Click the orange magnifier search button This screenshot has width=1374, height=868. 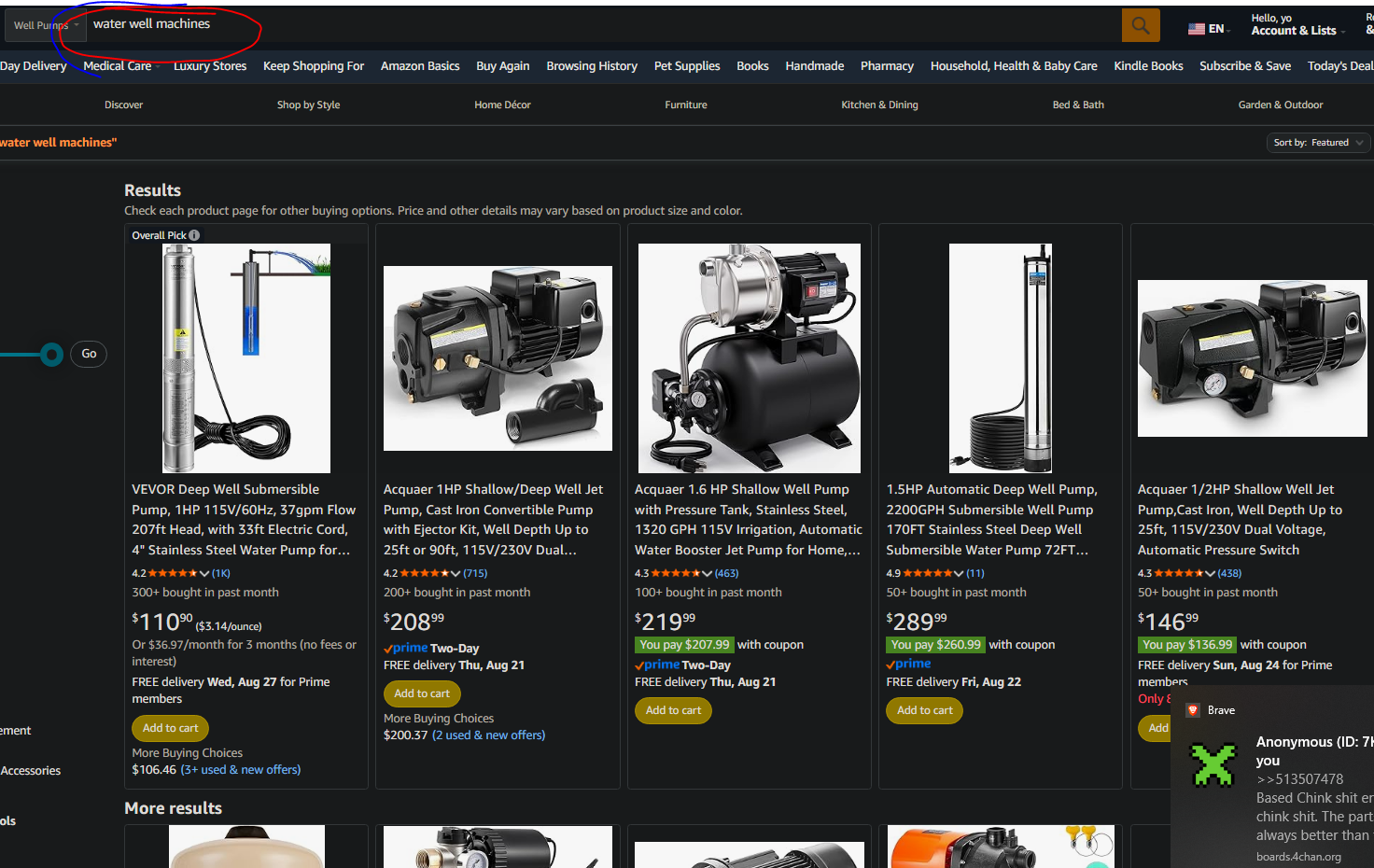coord(1141,25)
